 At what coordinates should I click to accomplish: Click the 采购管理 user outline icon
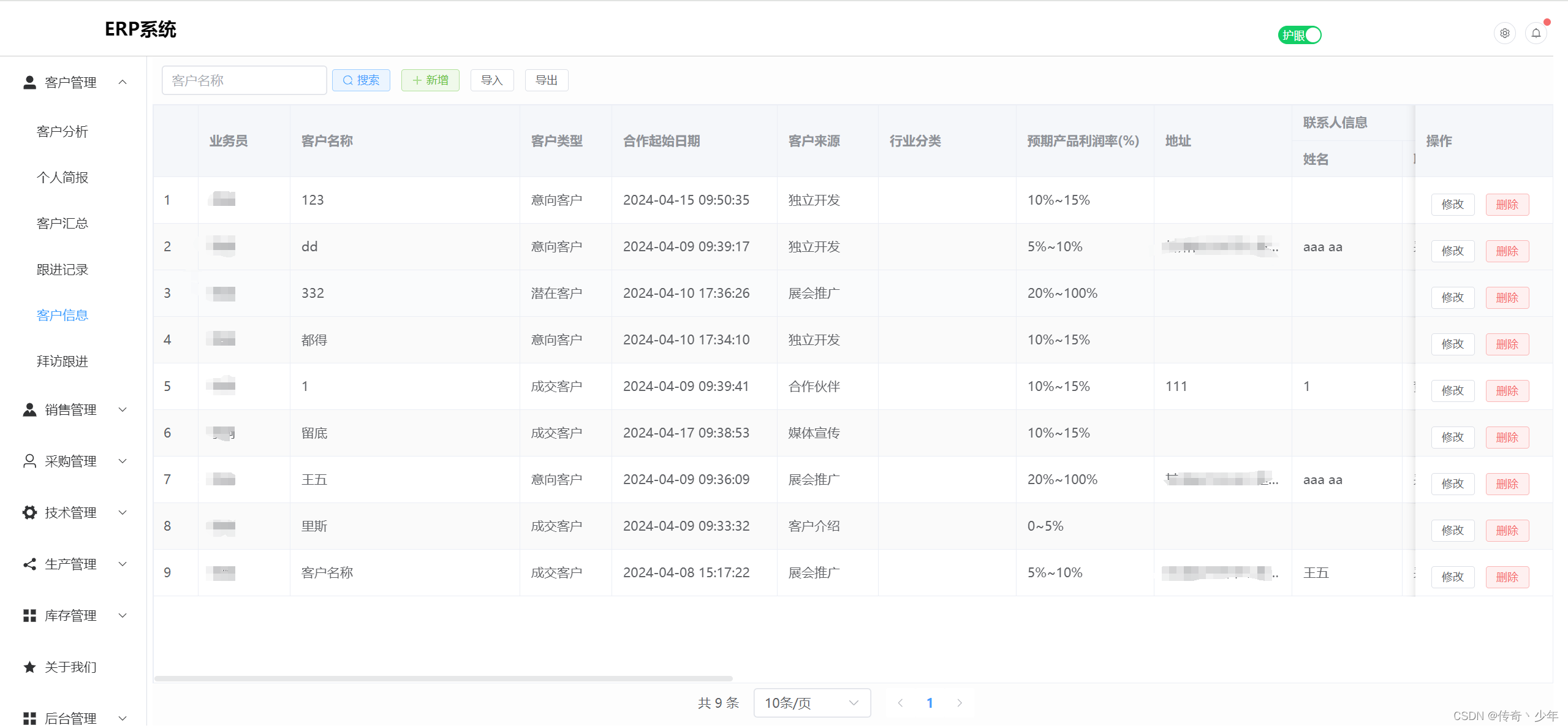point(29,461)
